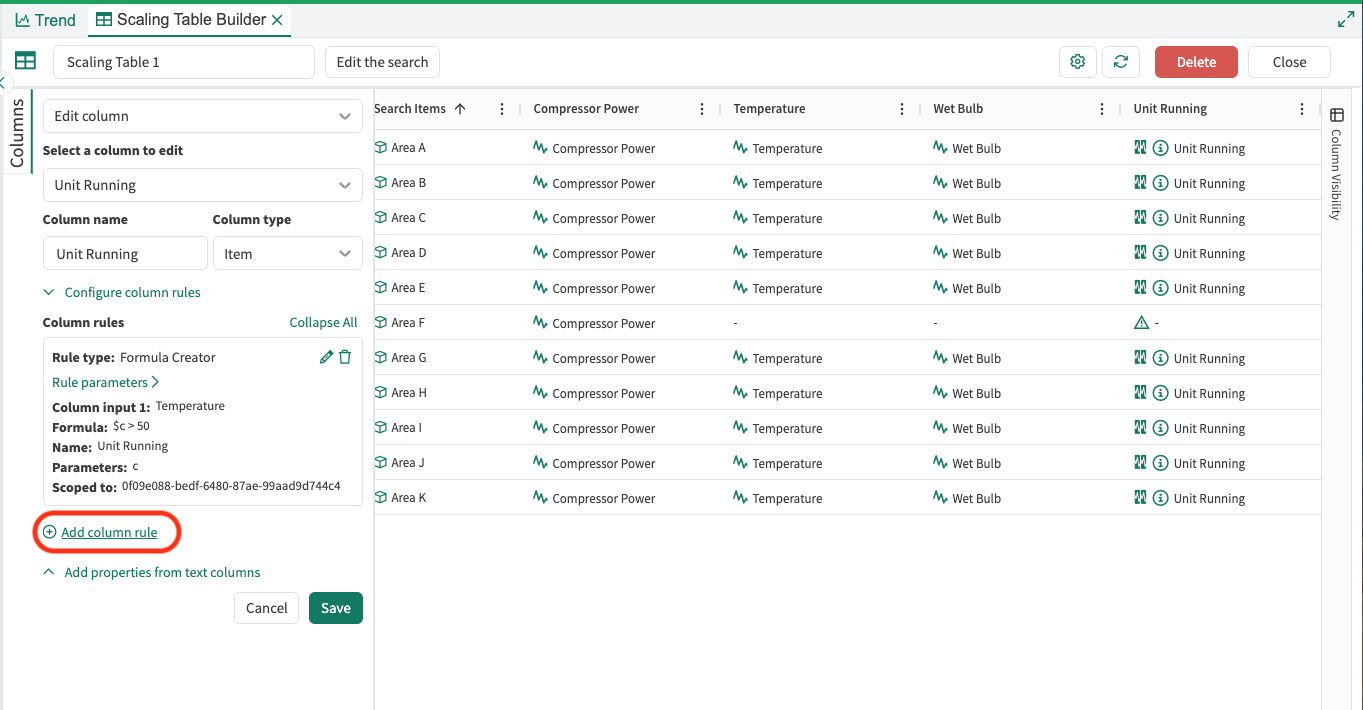The width and height of the screenshot is (1363, 710).
Task: Click the warning icon in Area F row
Action: coord(1141,323)
